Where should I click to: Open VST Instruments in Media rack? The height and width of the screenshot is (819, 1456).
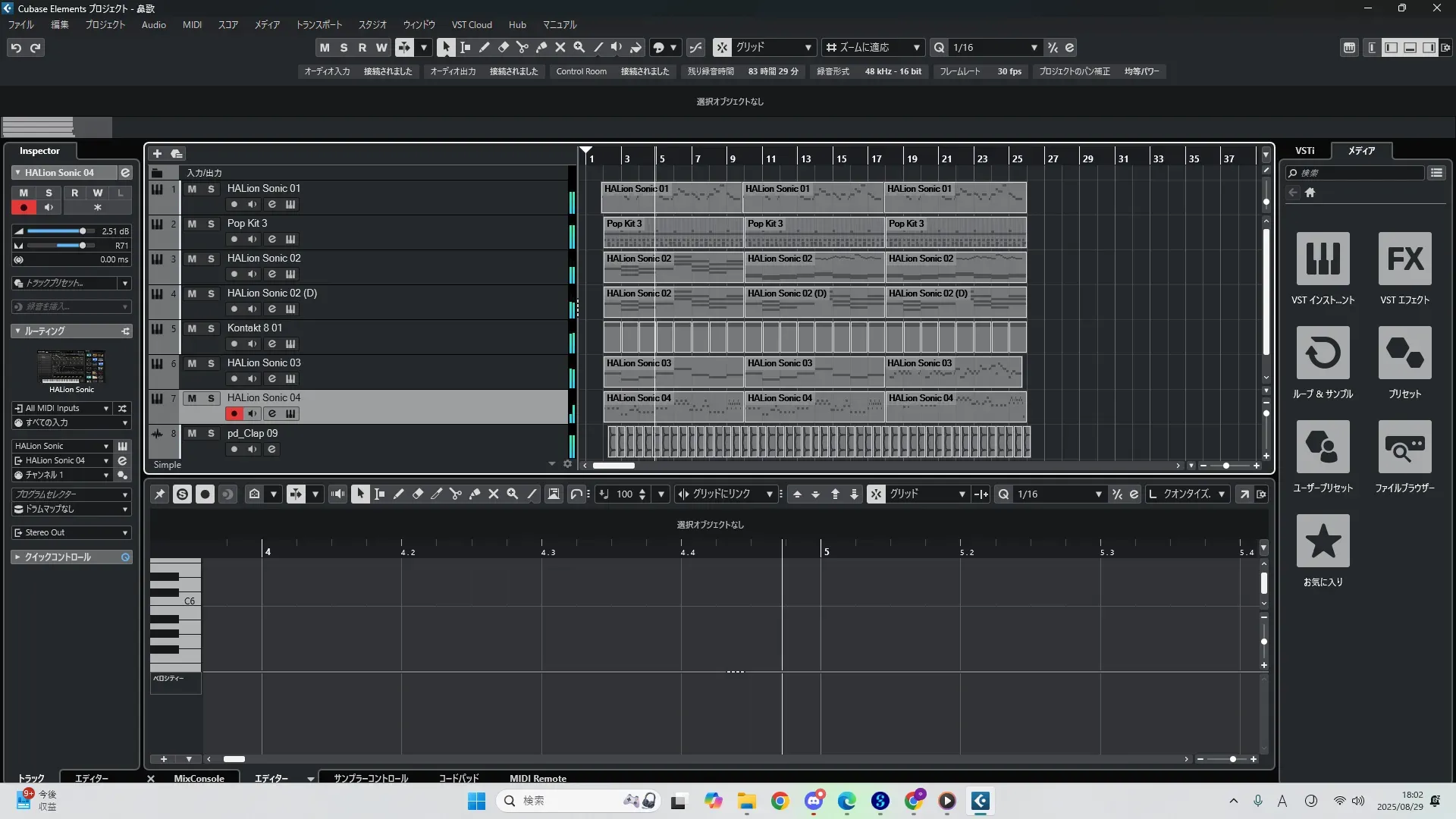click(1323, 259)
